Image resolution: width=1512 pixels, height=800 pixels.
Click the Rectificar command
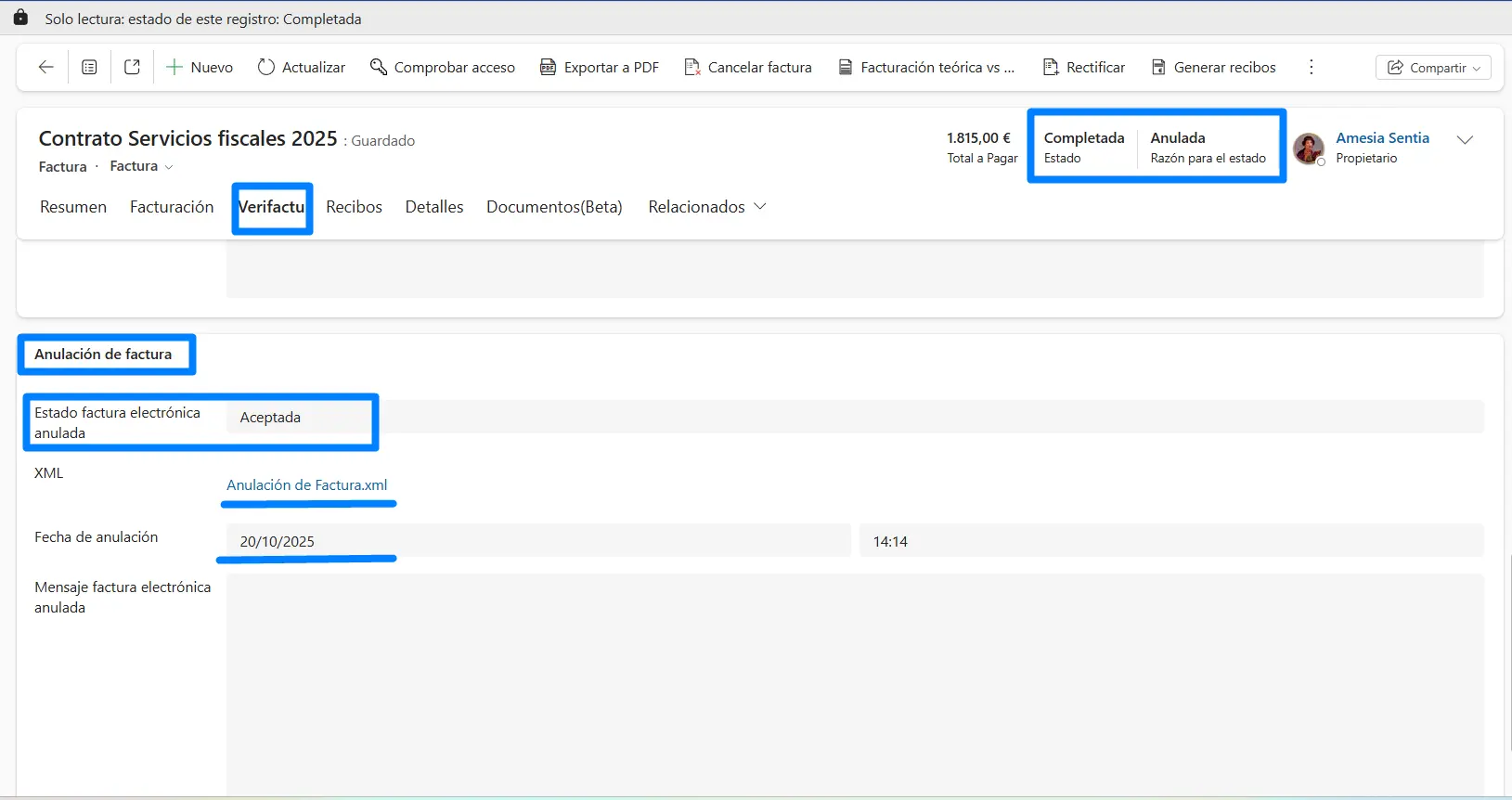[x=1084, y=67]
